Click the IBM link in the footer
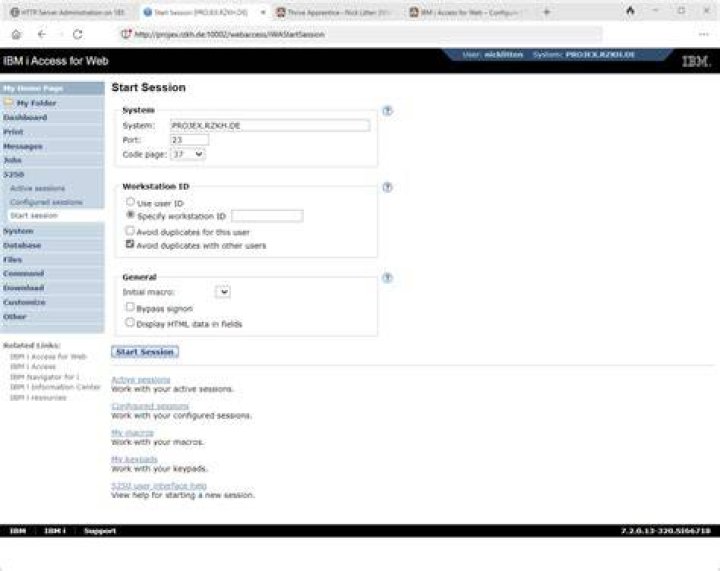This screenshot has height=571, width=720. point(18,531)
